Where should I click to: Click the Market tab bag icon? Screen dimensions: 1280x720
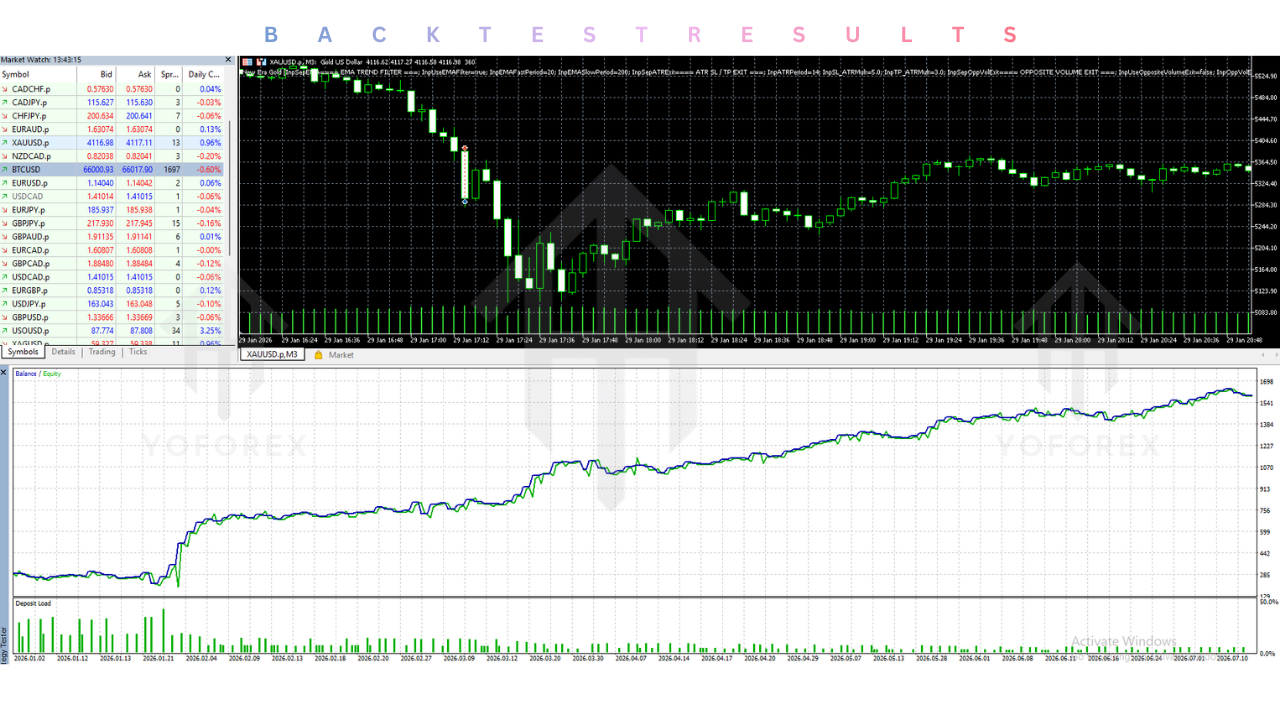(319, 355)
